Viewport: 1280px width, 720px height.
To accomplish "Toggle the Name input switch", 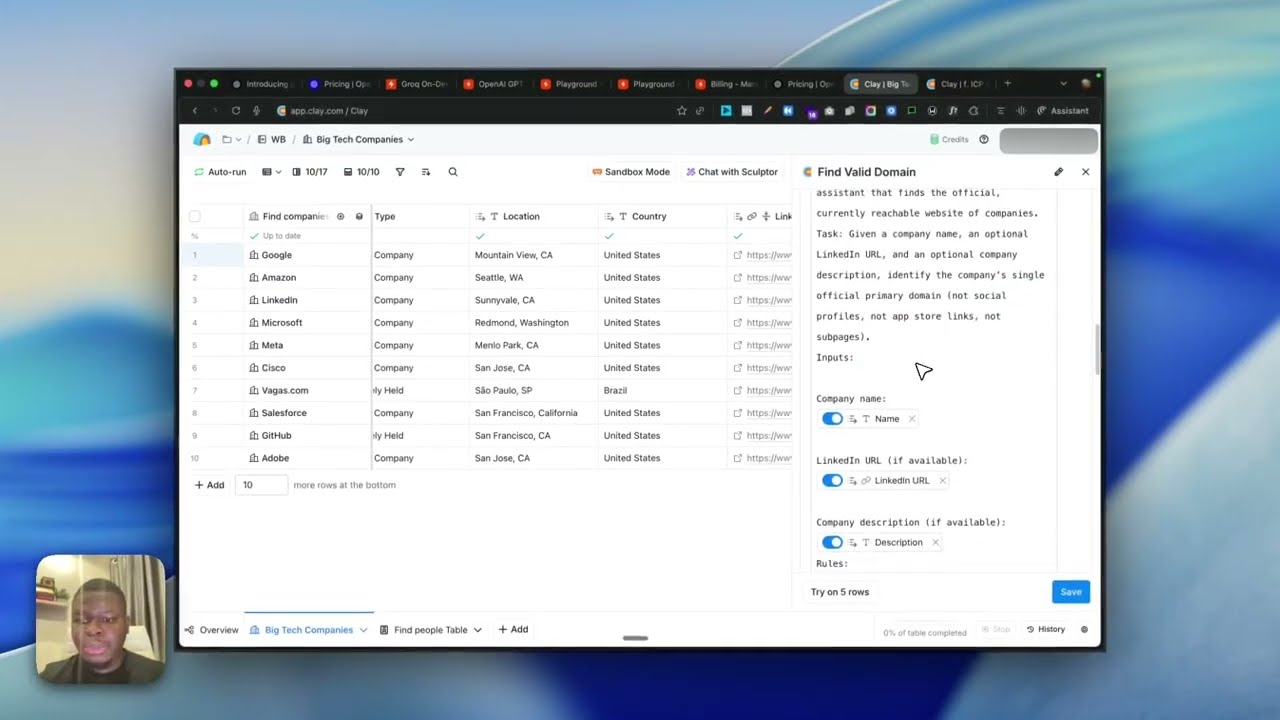I will 832,419.
